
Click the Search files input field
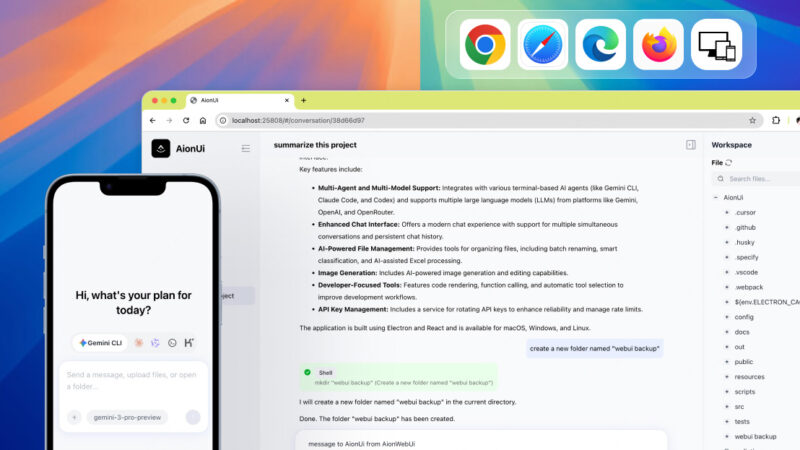coord(762,179)
